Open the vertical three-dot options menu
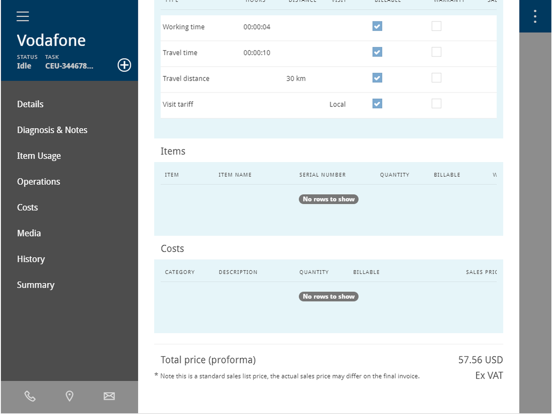552x414 pixels. point(535,17)
